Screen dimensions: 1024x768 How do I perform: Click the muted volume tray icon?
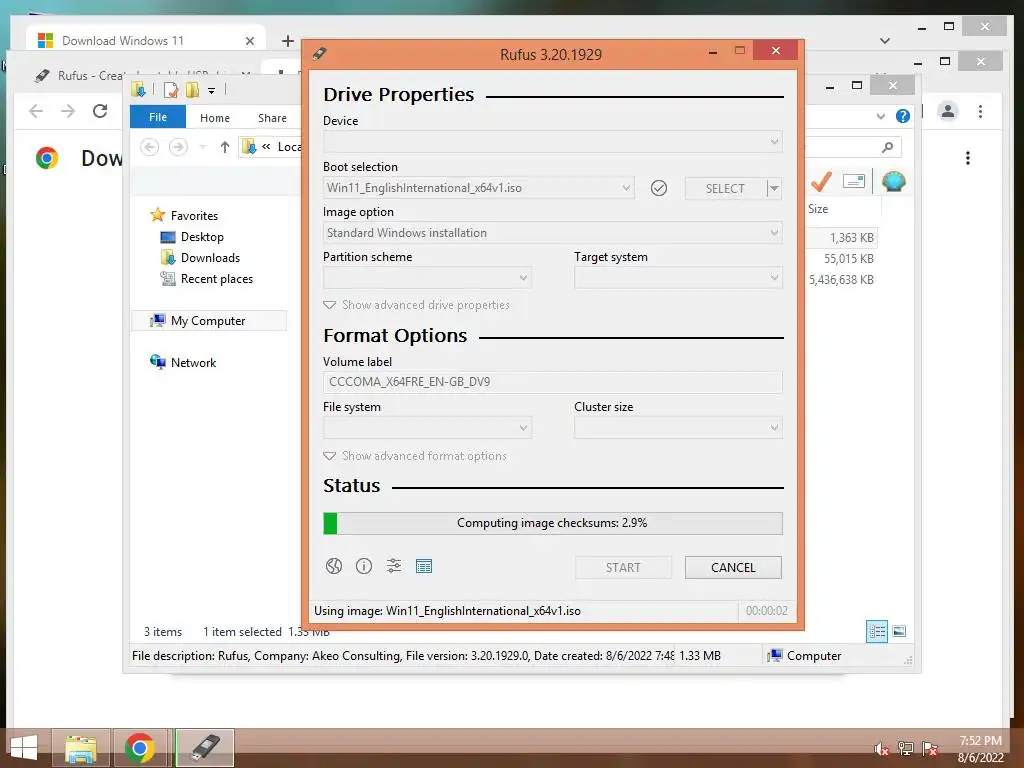tap(881, 748)
